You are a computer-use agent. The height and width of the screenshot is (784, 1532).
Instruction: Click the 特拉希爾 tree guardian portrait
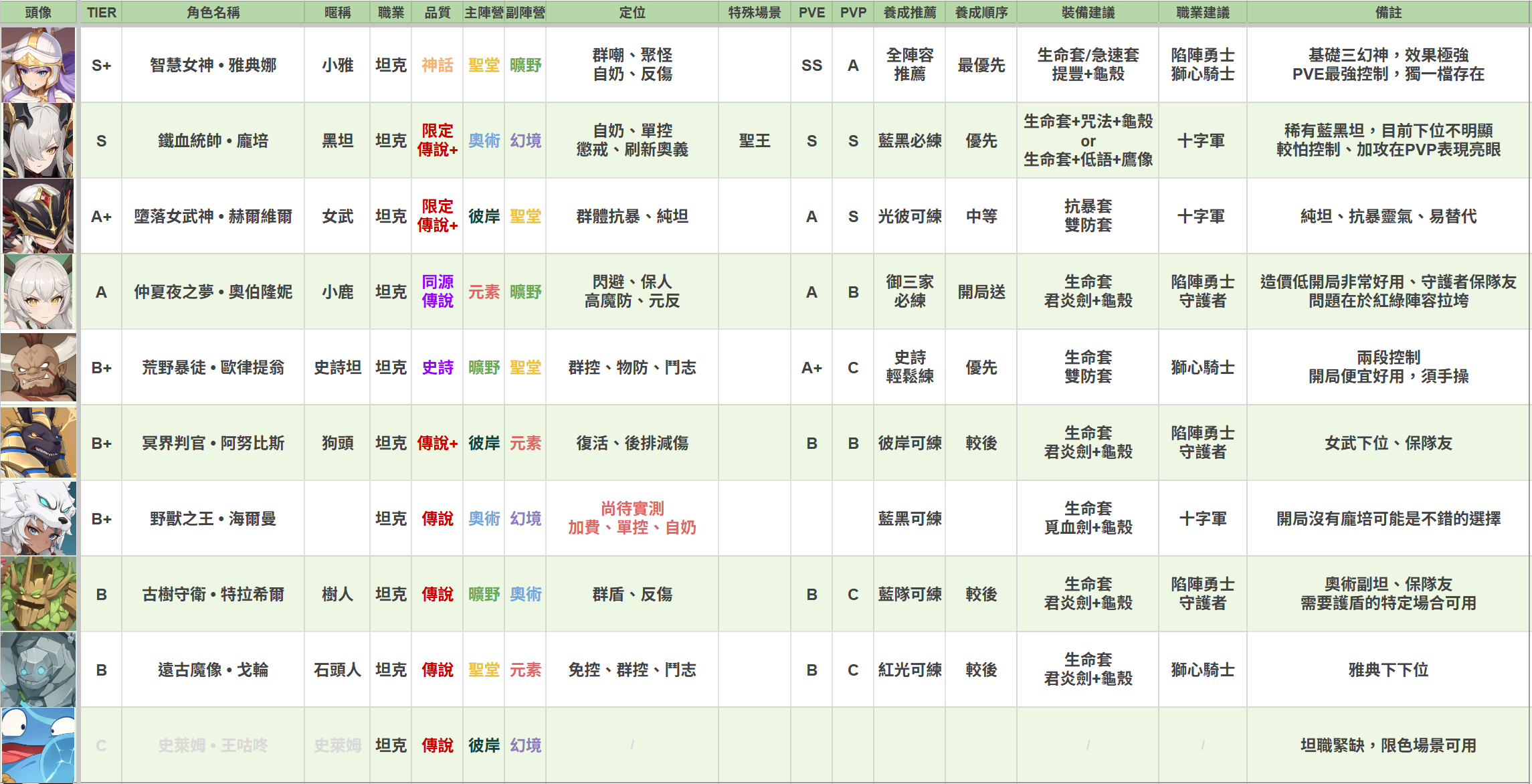(x=38, y=594)
